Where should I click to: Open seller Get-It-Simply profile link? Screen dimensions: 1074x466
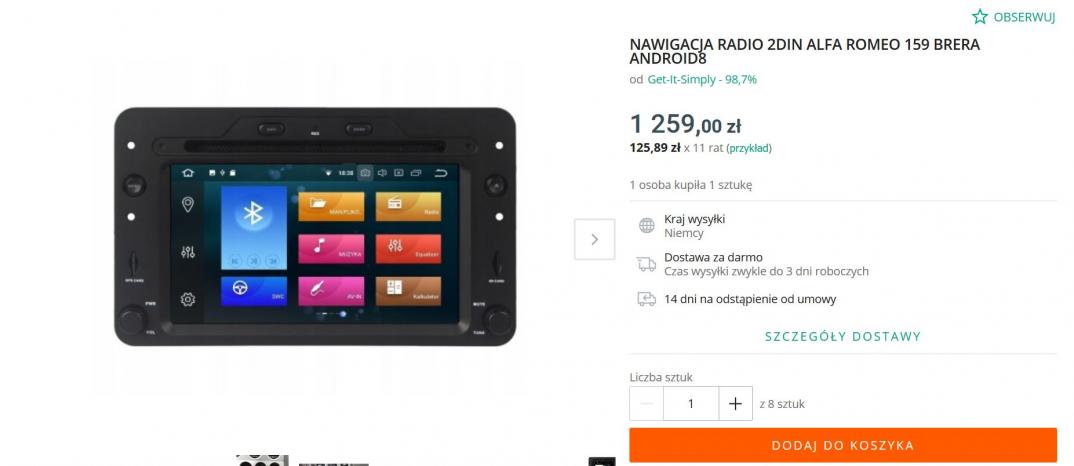pos(702,79)
